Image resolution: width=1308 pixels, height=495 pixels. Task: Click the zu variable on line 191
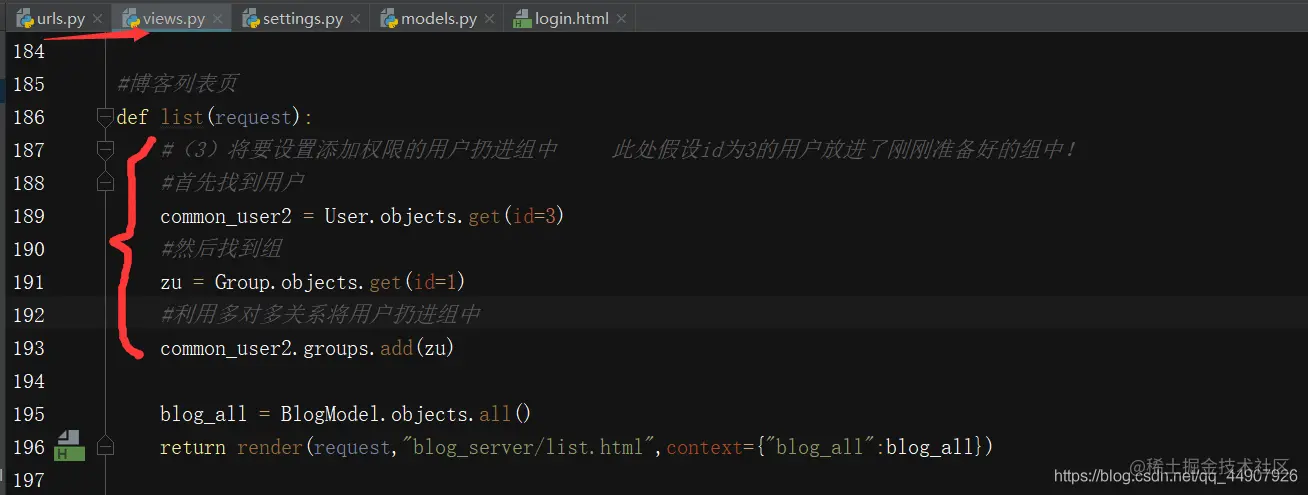[171, 282]
